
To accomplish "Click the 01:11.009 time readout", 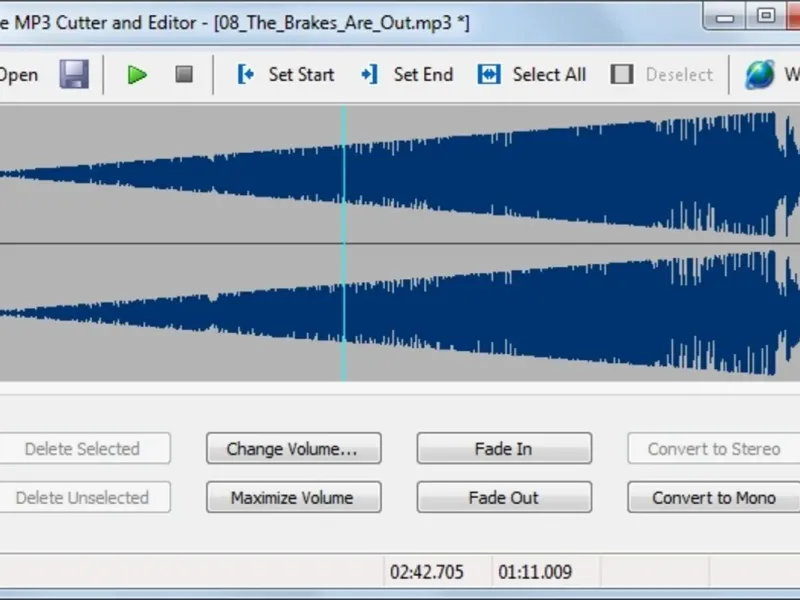I will (535, 572).
